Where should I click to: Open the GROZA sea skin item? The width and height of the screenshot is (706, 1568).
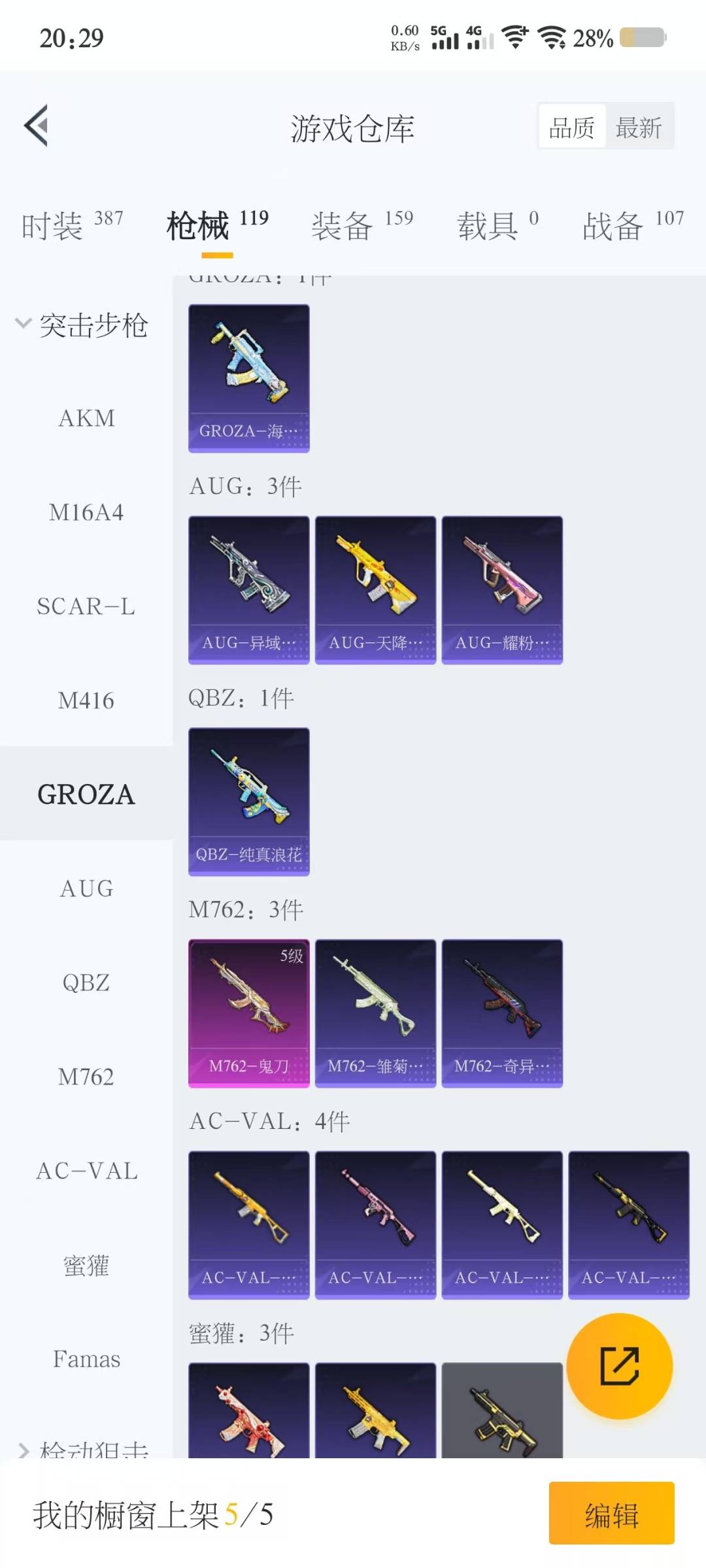(x=249, y=378)
